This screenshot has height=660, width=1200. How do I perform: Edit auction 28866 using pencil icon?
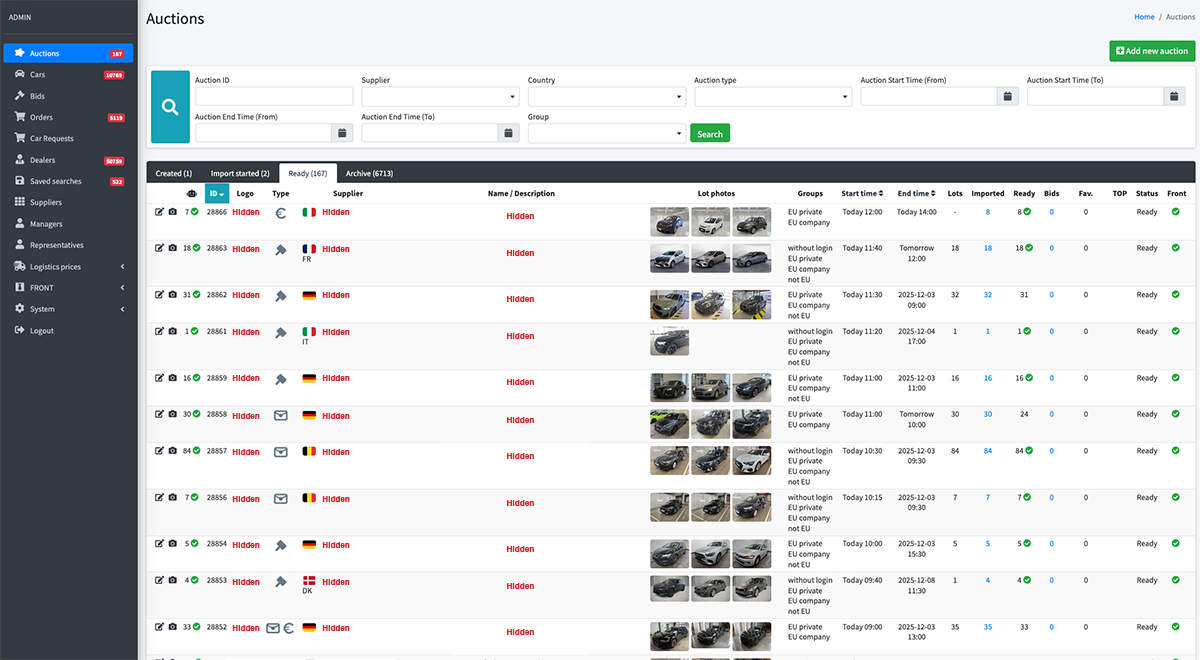click(159, 211)
